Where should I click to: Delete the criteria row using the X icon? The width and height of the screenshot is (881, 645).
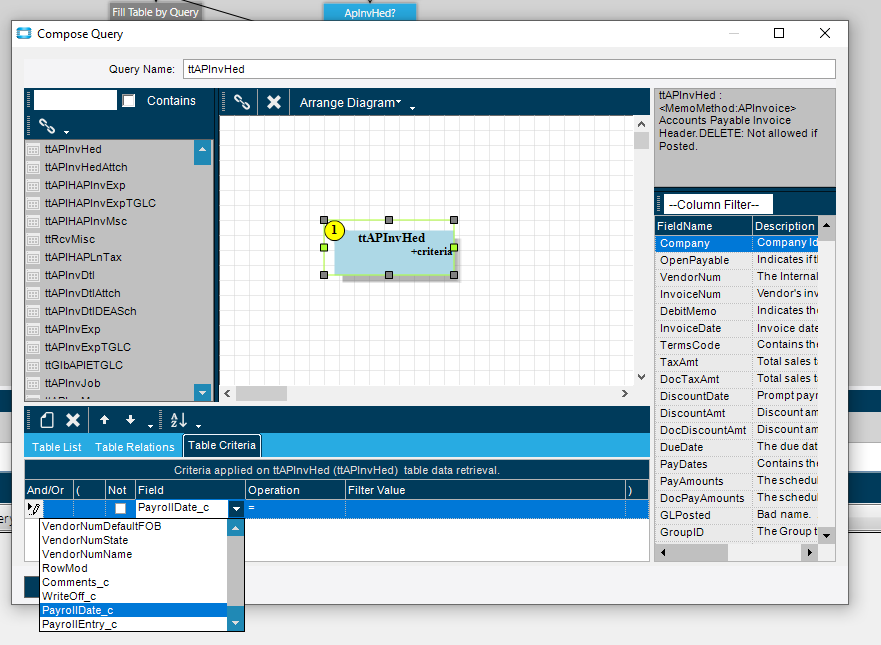click(x=73, y=420)
